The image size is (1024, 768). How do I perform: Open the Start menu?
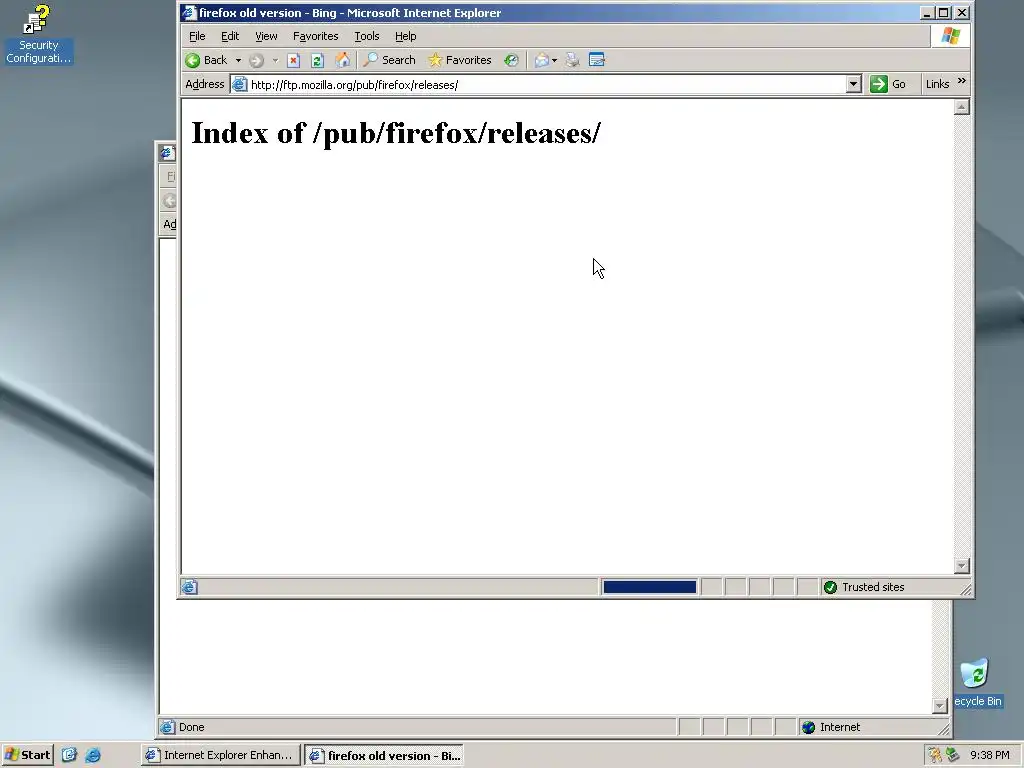[x=27, y=755]
